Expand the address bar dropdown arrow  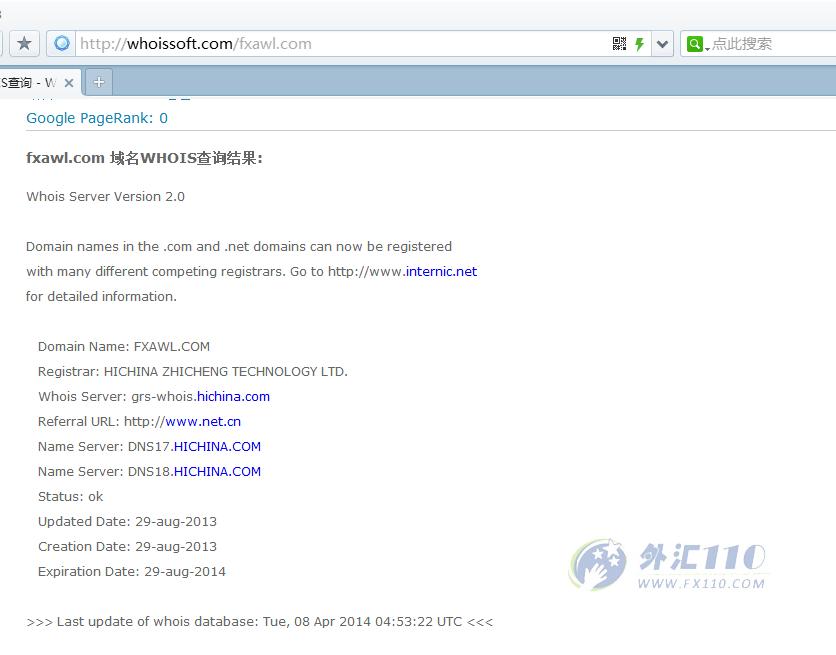[x=662, y=44]
